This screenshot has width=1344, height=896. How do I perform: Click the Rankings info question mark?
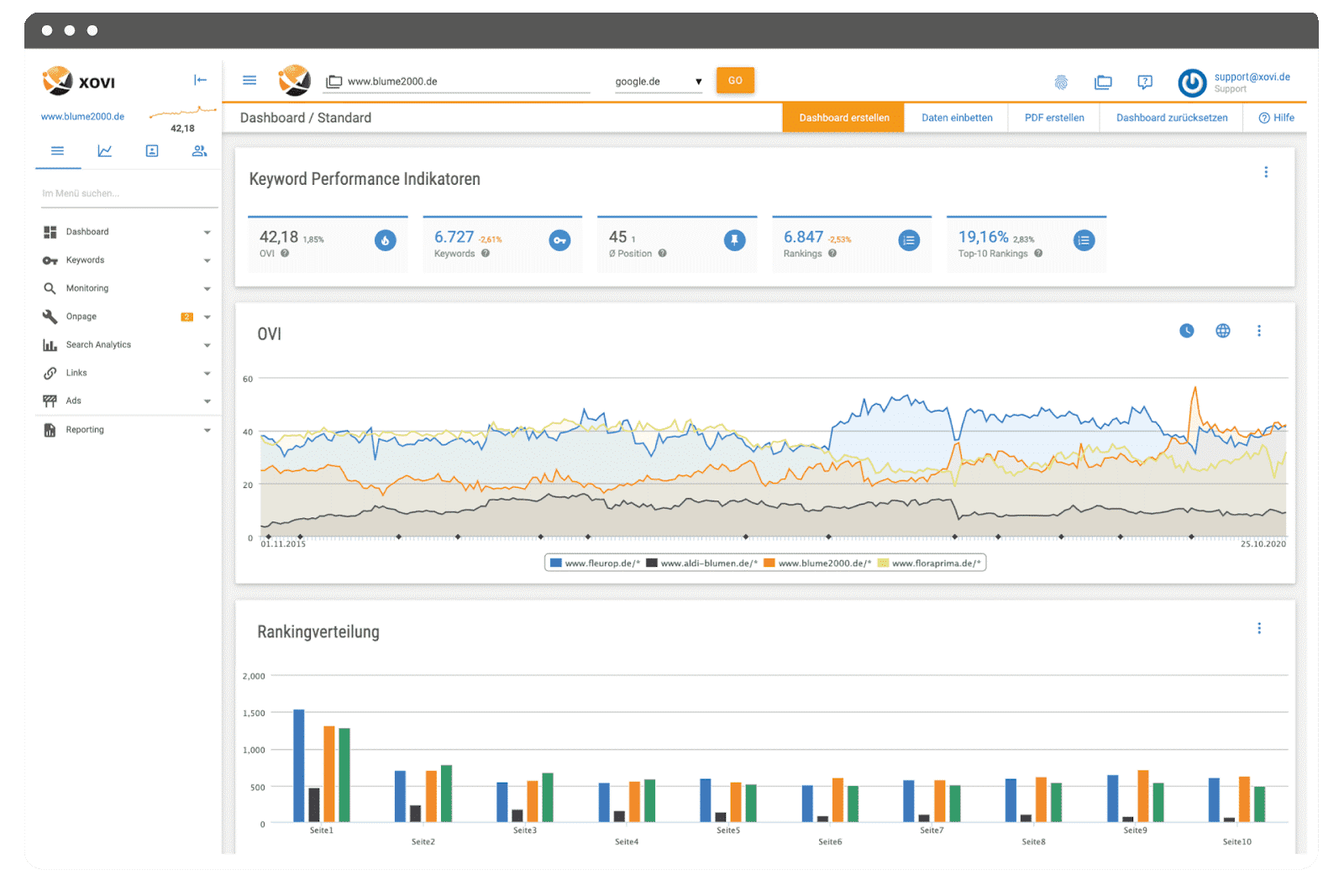[x=832, y=254]
